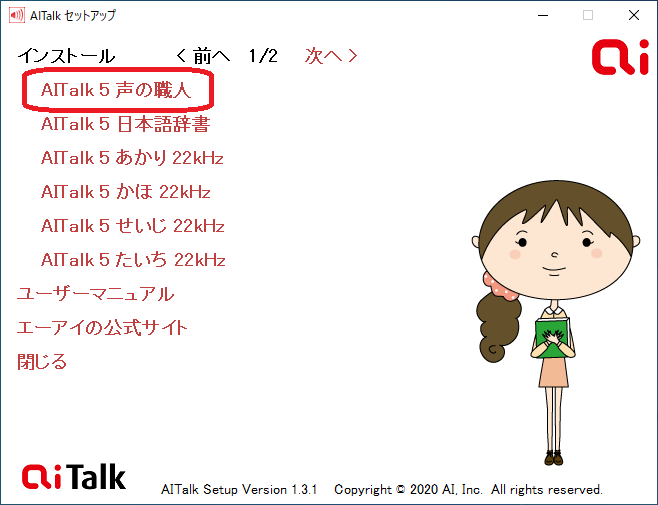Viewport: 658px width, 505px height.
Task: Click the AiTalk logo at bottom left
Action: [74, 476]
